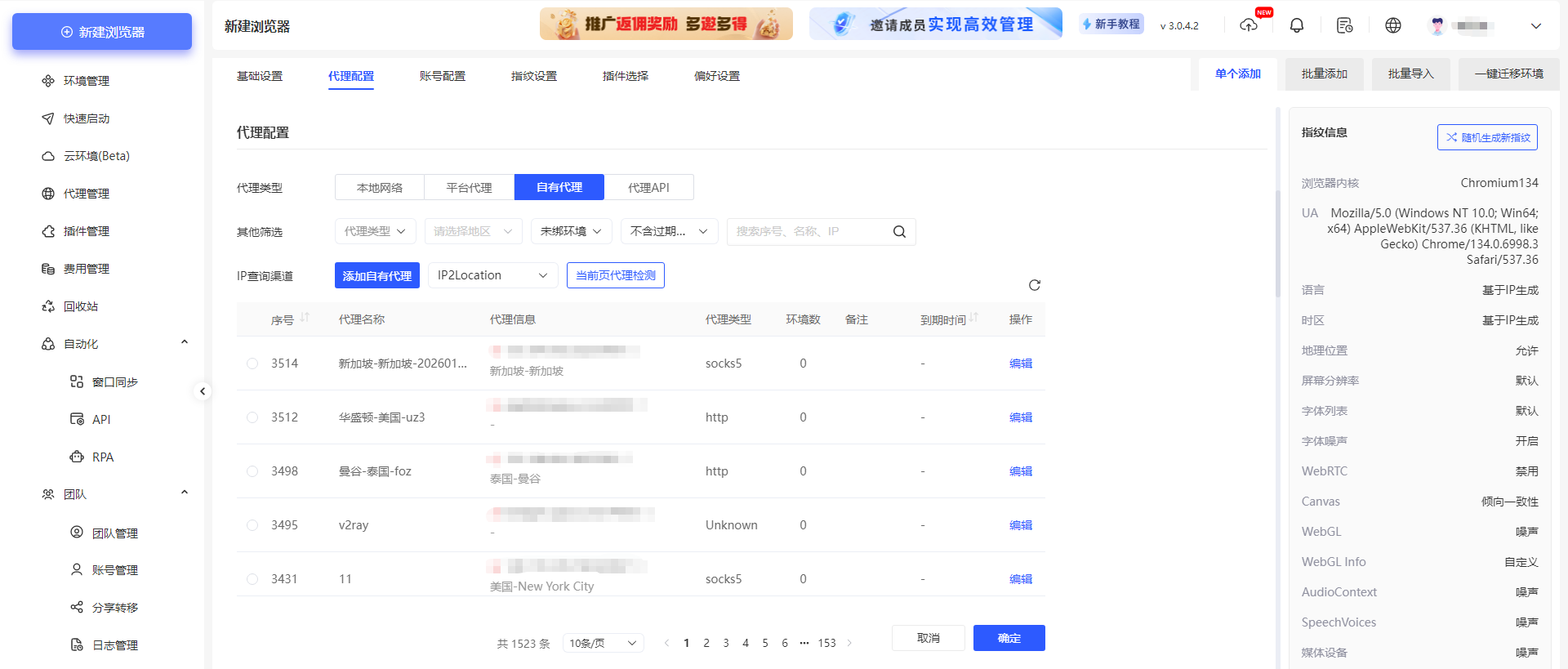The width and height of the screenshot is (1568, 669).
Task: Click the task list icon in header
Action: pyautogui.click(x=1345, y=25)
